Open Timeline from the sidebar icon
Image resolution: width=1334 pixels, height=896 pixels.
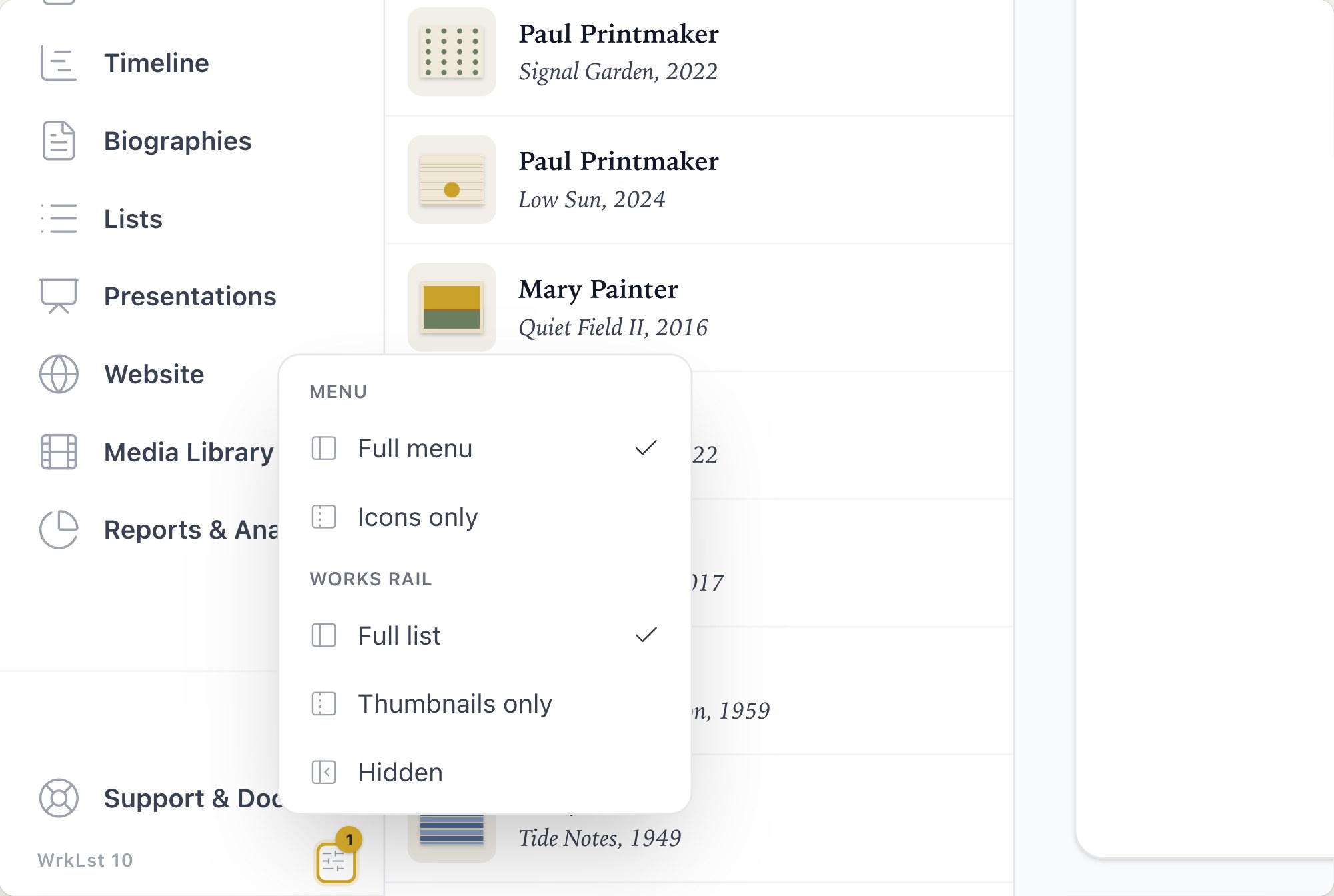pyautogui.click(x=59, y=63)
